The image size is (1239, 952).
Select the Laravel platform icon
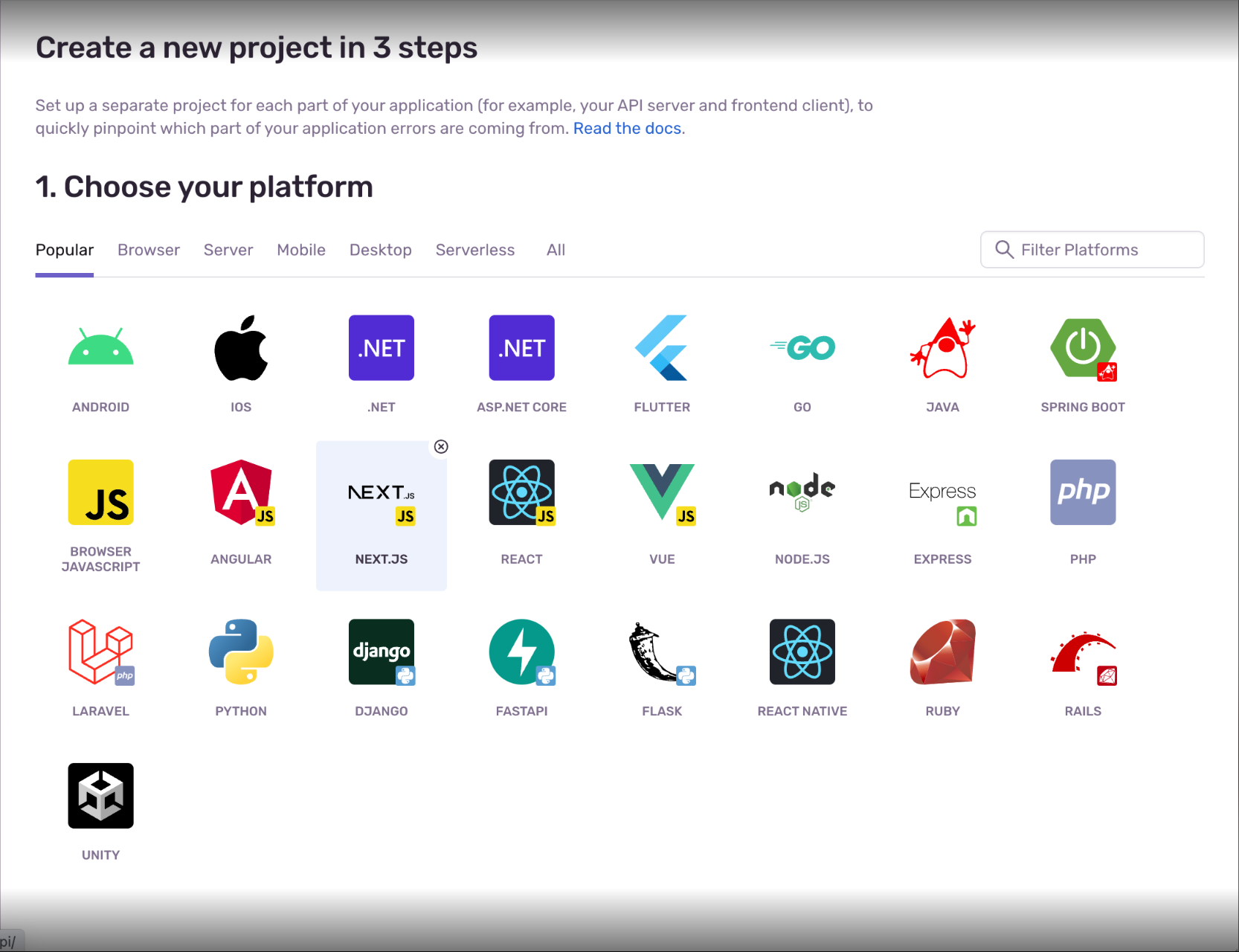pyautogui.click(x=100, y=652)
